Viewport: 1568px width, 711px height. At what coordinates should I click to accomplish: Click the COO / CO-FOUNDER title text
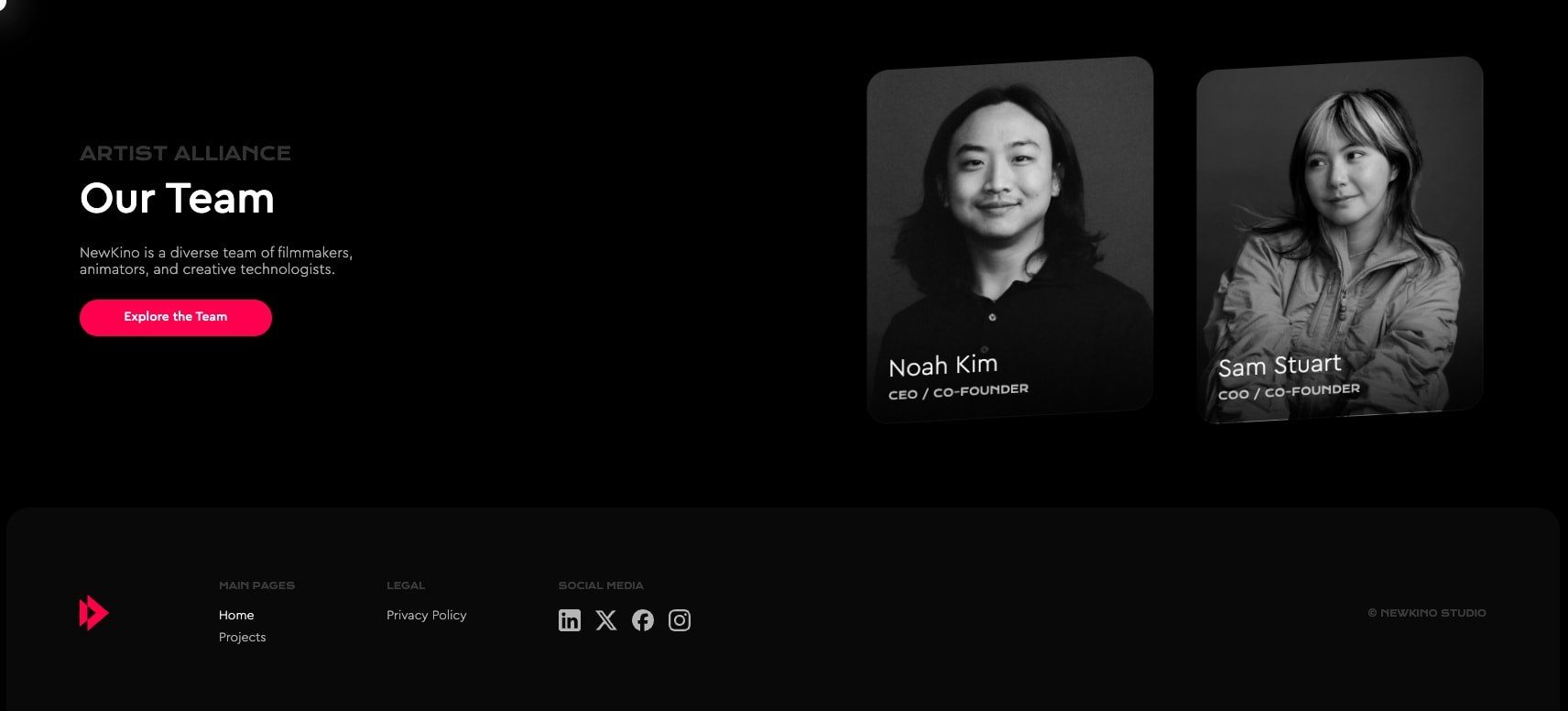click(x=1289, y=391)
